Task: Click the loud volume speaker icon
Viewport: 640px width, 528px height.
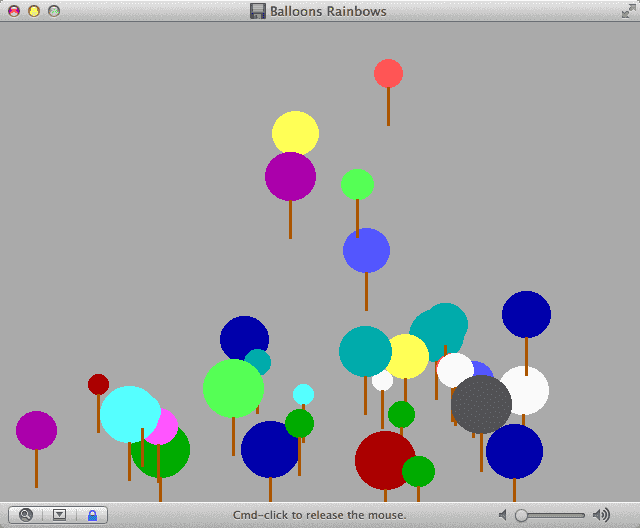Action: click(x=601, y=515)
